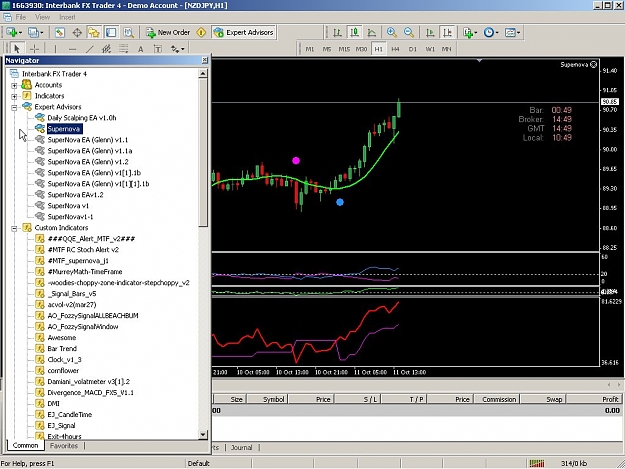
Task: Open the Insert menu
Action: tap(67, 17)
